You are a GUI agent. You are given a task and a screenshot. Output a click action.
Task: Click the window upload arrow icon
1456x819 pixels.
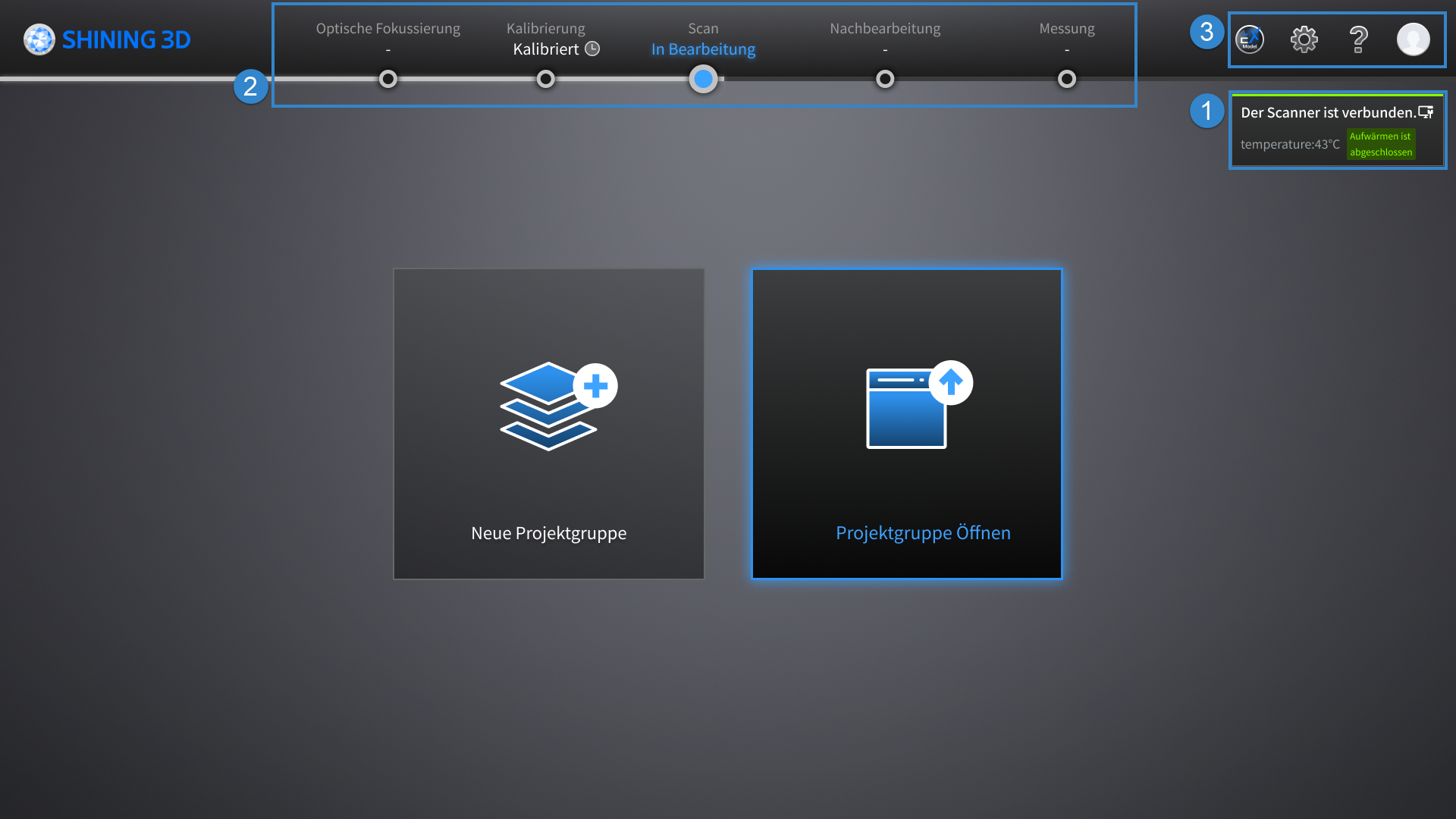click(919, 405)
